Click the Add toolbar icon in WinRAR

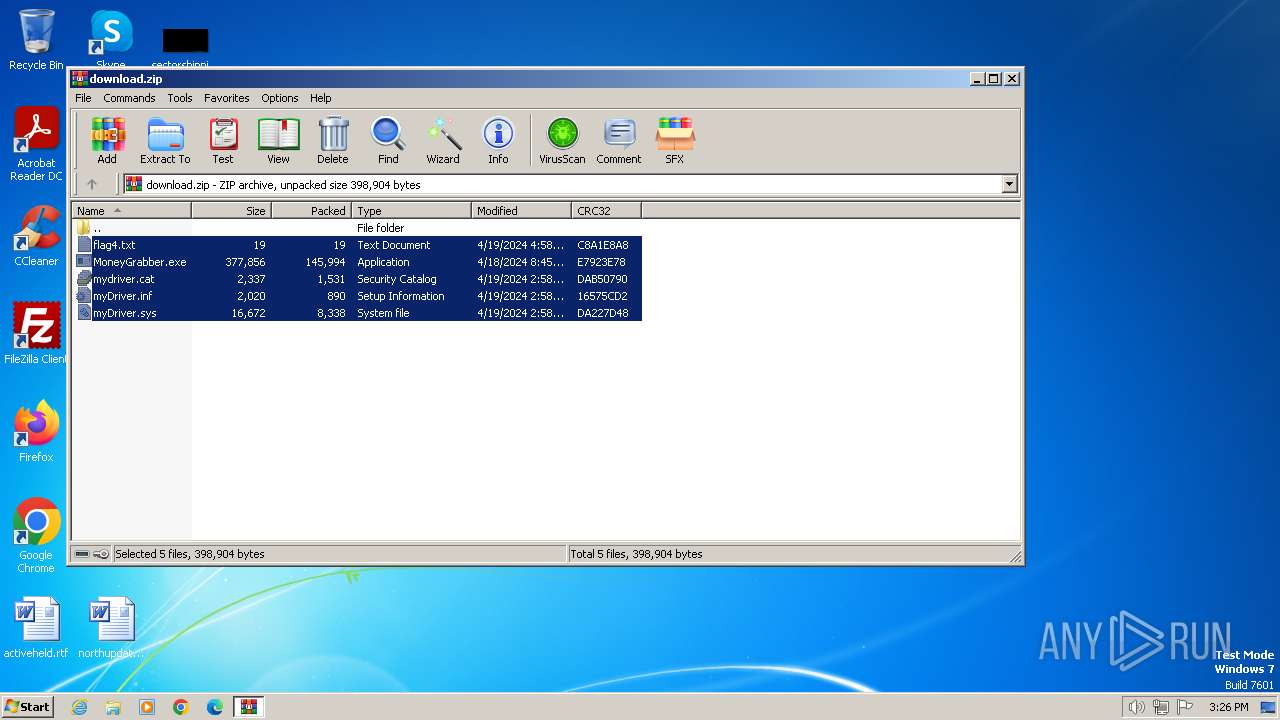coord(107,140)
